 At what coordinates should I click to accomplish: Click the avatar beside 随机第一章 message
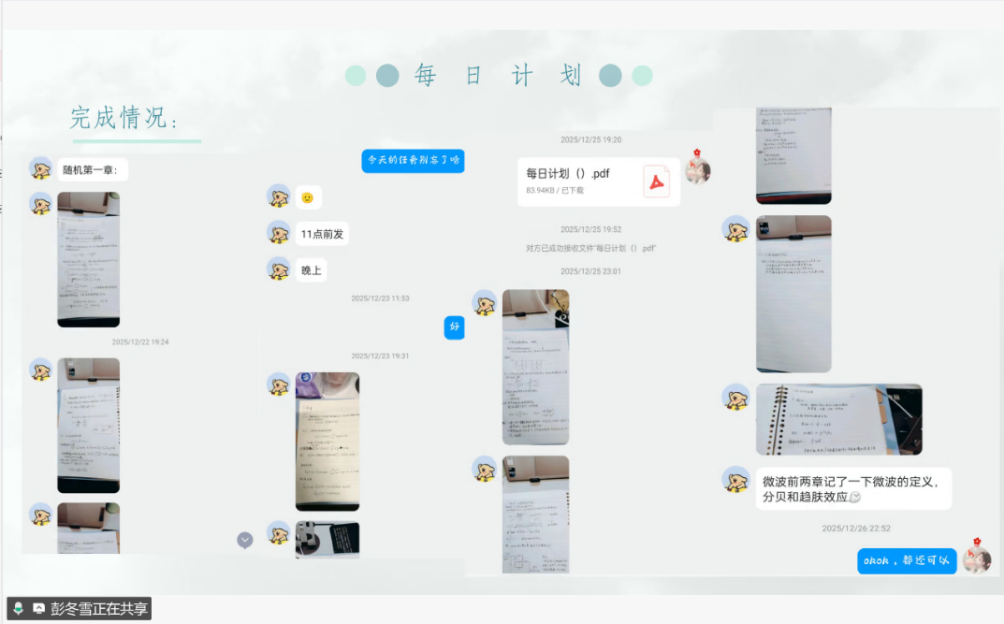[x=41, y=168]
